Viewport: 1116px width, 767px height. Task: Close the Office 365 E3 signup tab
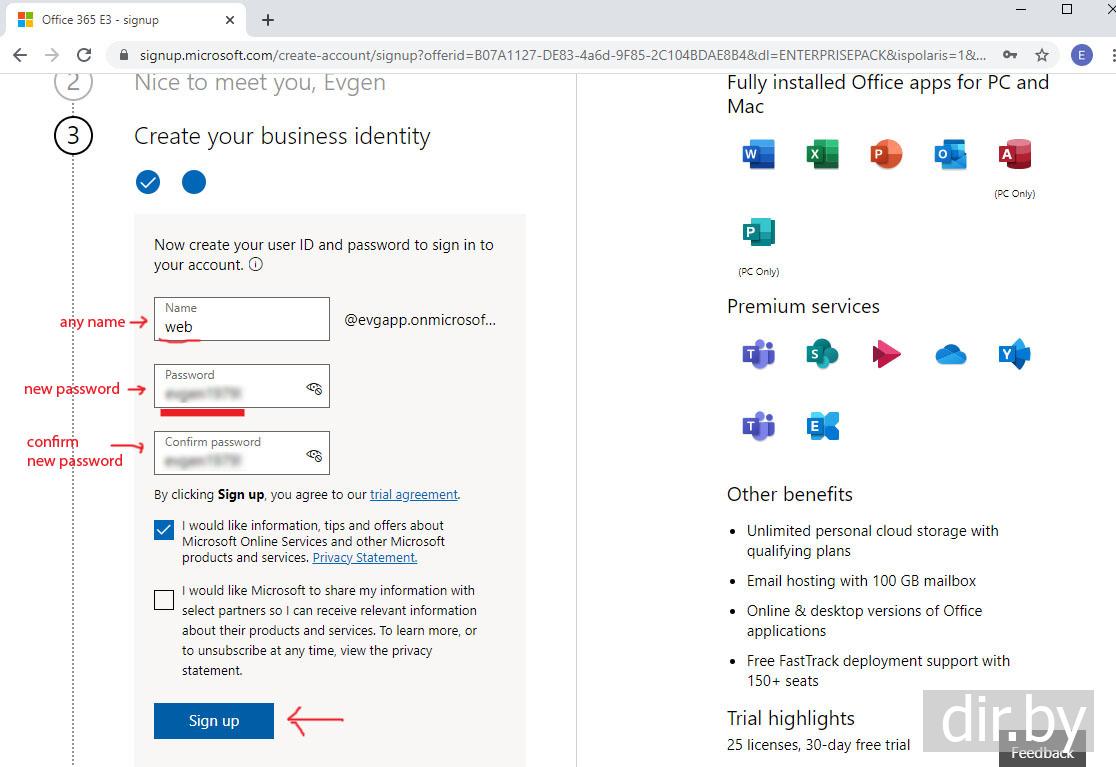point(230,20)
